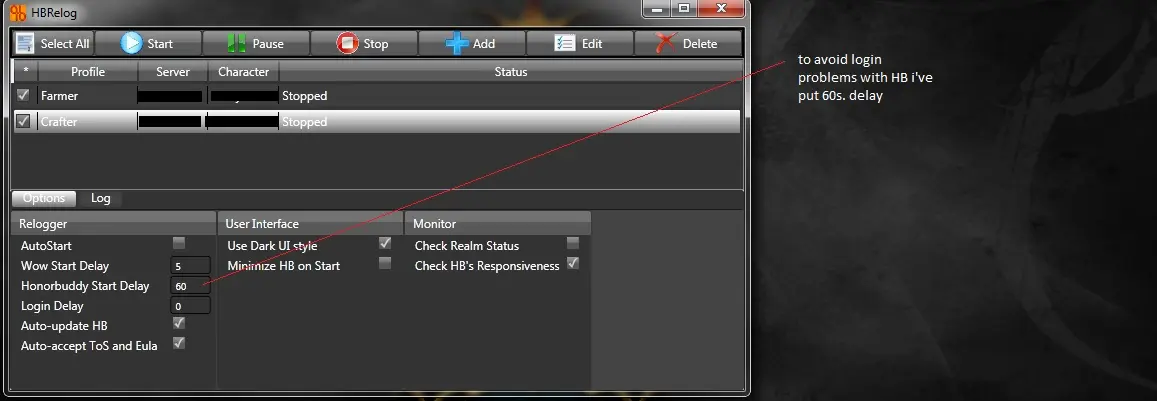1157x401 pixels.
Task: Click the Edit checklist icon
Action: pyautogui.click(x=564, y=44)
